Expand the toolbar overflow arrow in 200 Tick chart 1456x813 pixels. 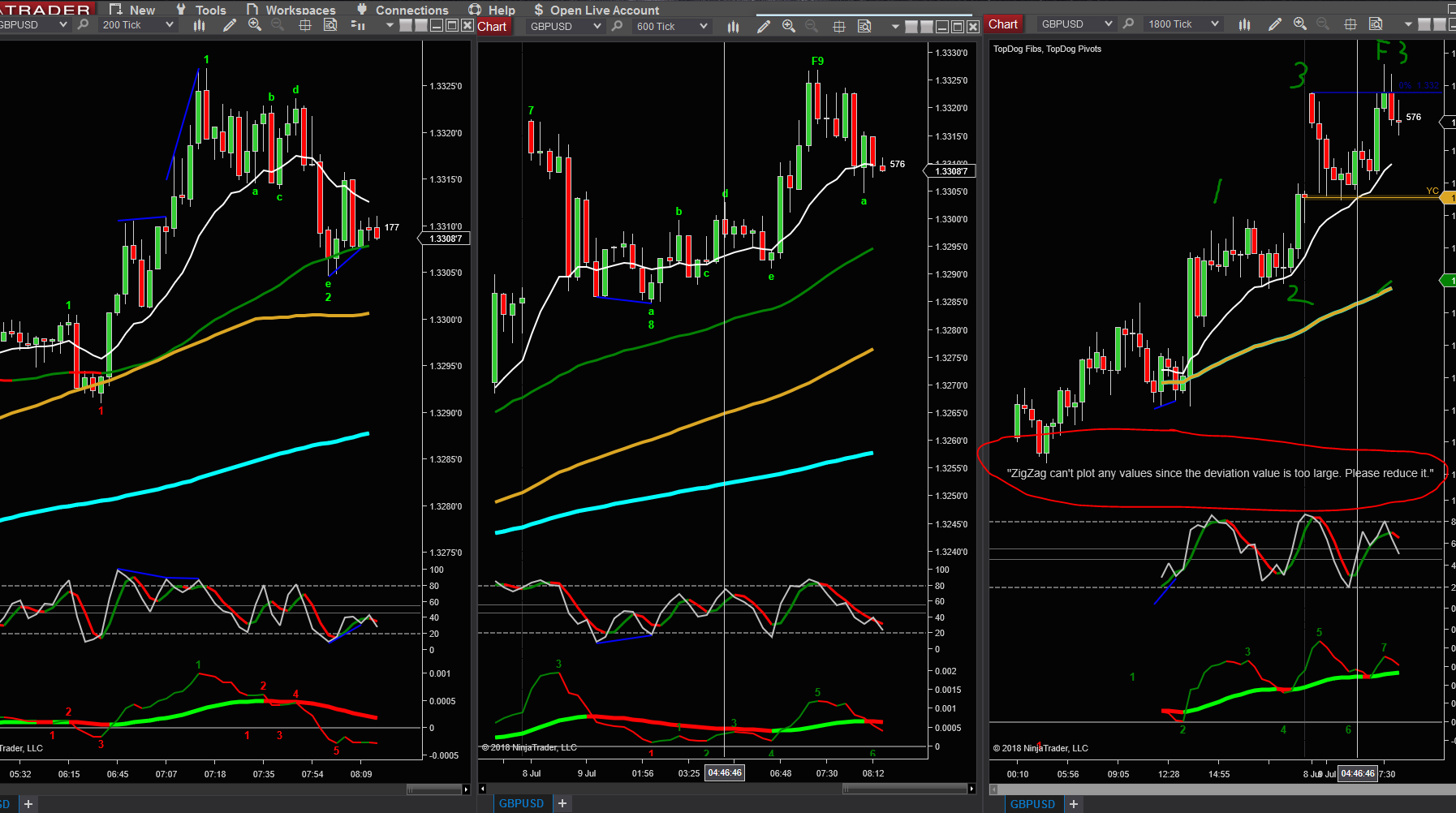point(390,25)
